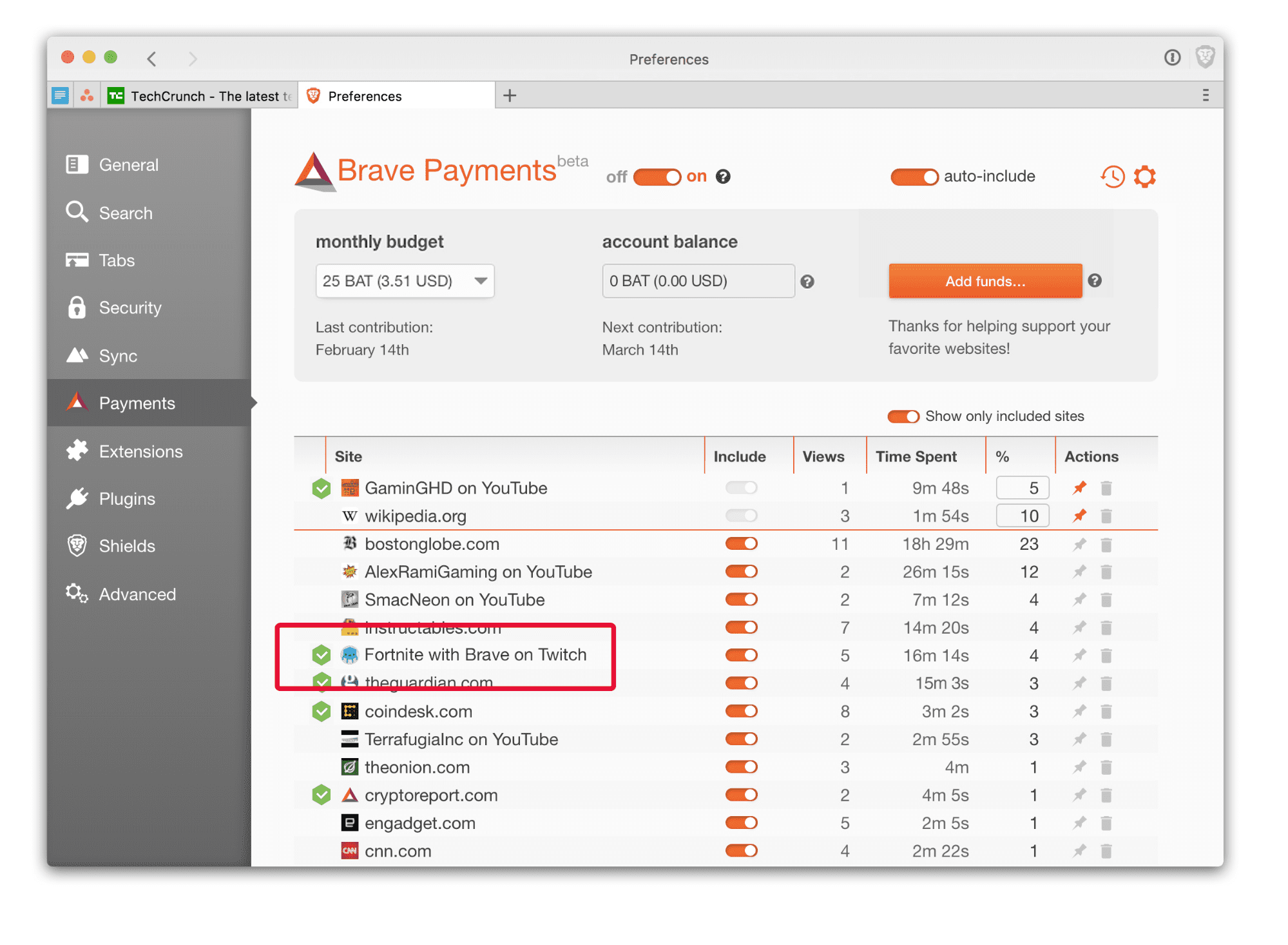This screenshot has width=1288, height=945.
Task: Click verified badge for coindesk.com
Action: pyautogui.click(x=321, y=712)
